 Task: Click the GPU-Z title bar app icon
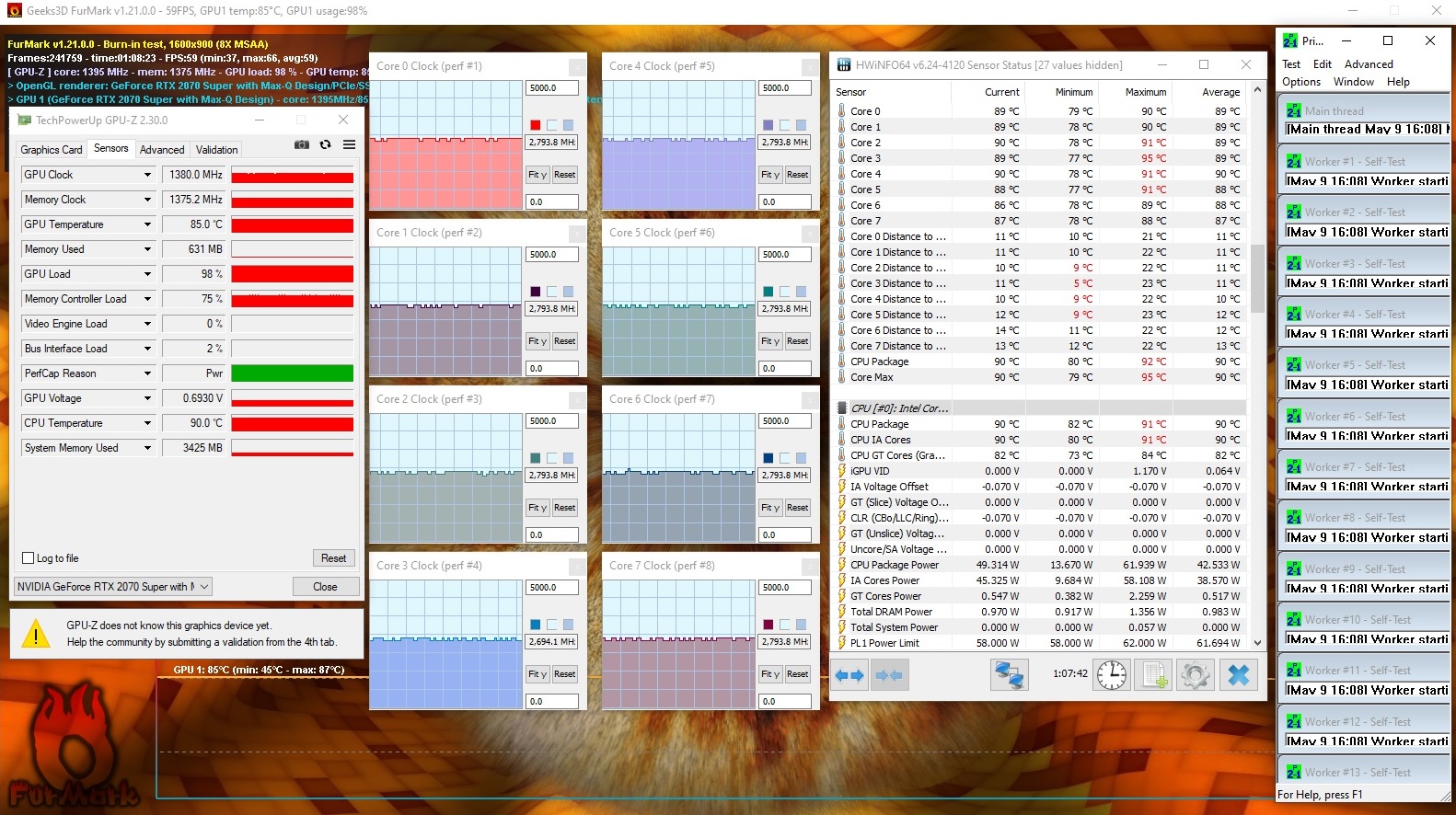(25, 121)
